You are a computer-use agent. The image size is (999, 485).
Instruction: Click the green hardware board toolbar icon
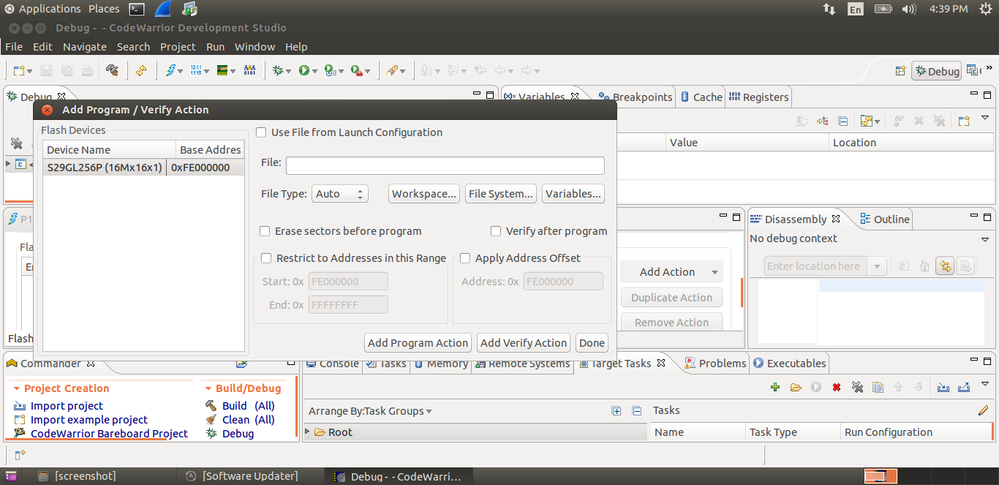coord(222,71)
